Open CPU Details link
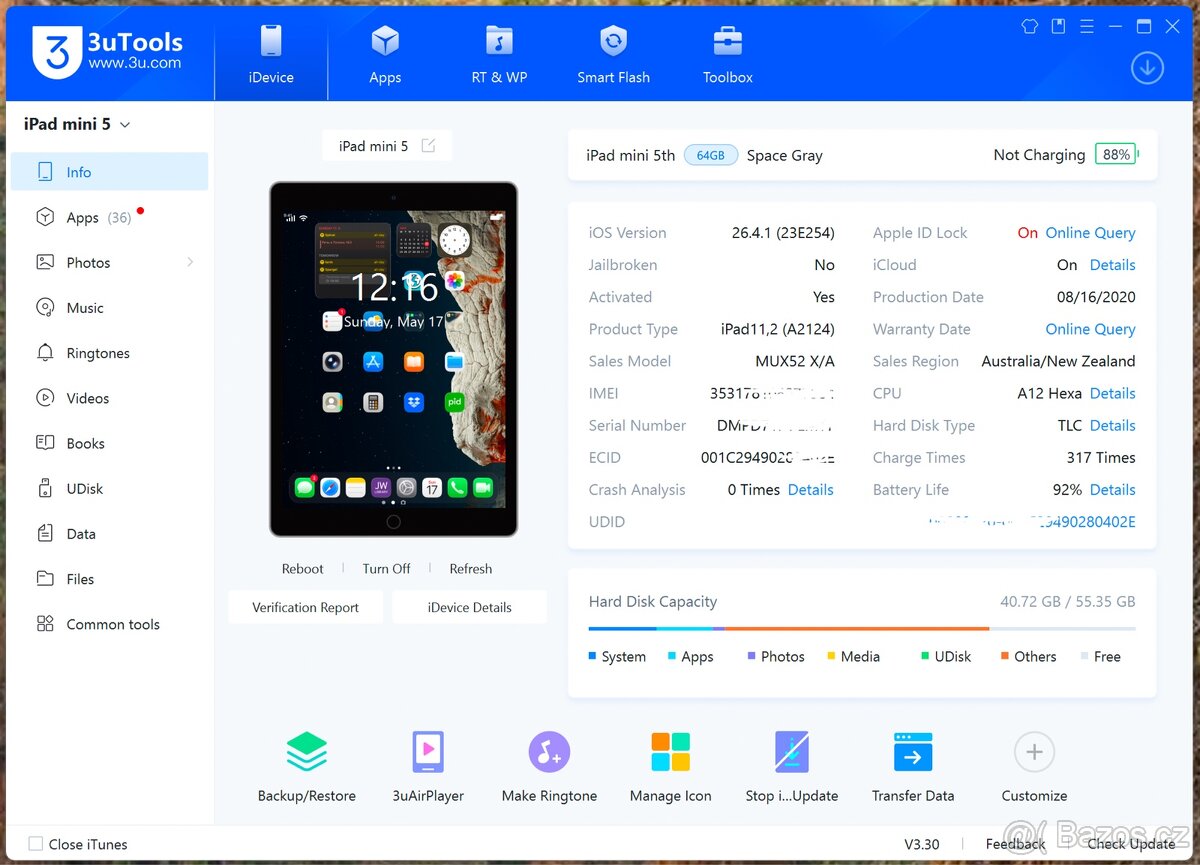 (1112, 393)
